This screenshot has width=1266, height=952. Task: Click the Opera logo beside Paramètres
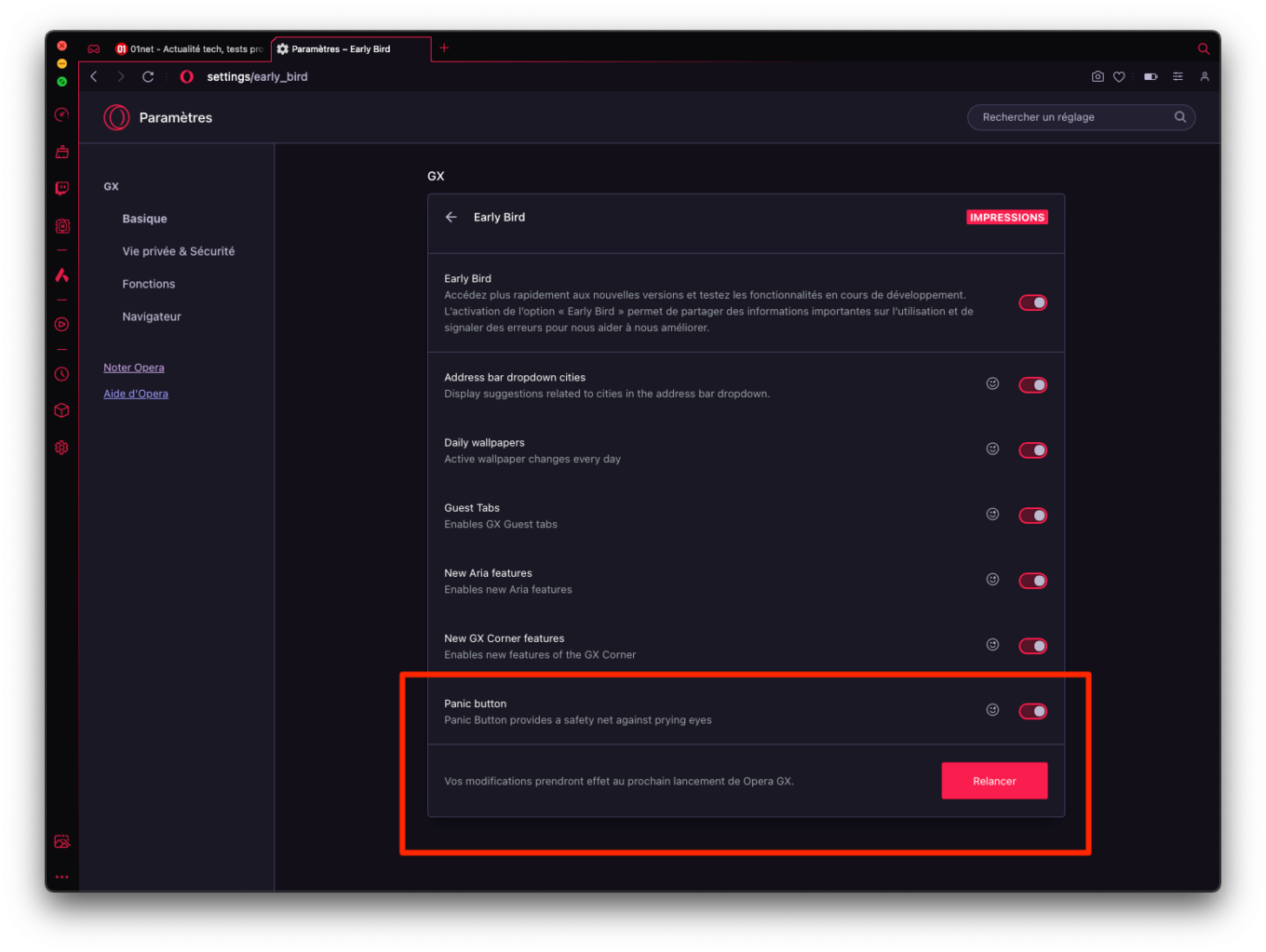(116, 117)
